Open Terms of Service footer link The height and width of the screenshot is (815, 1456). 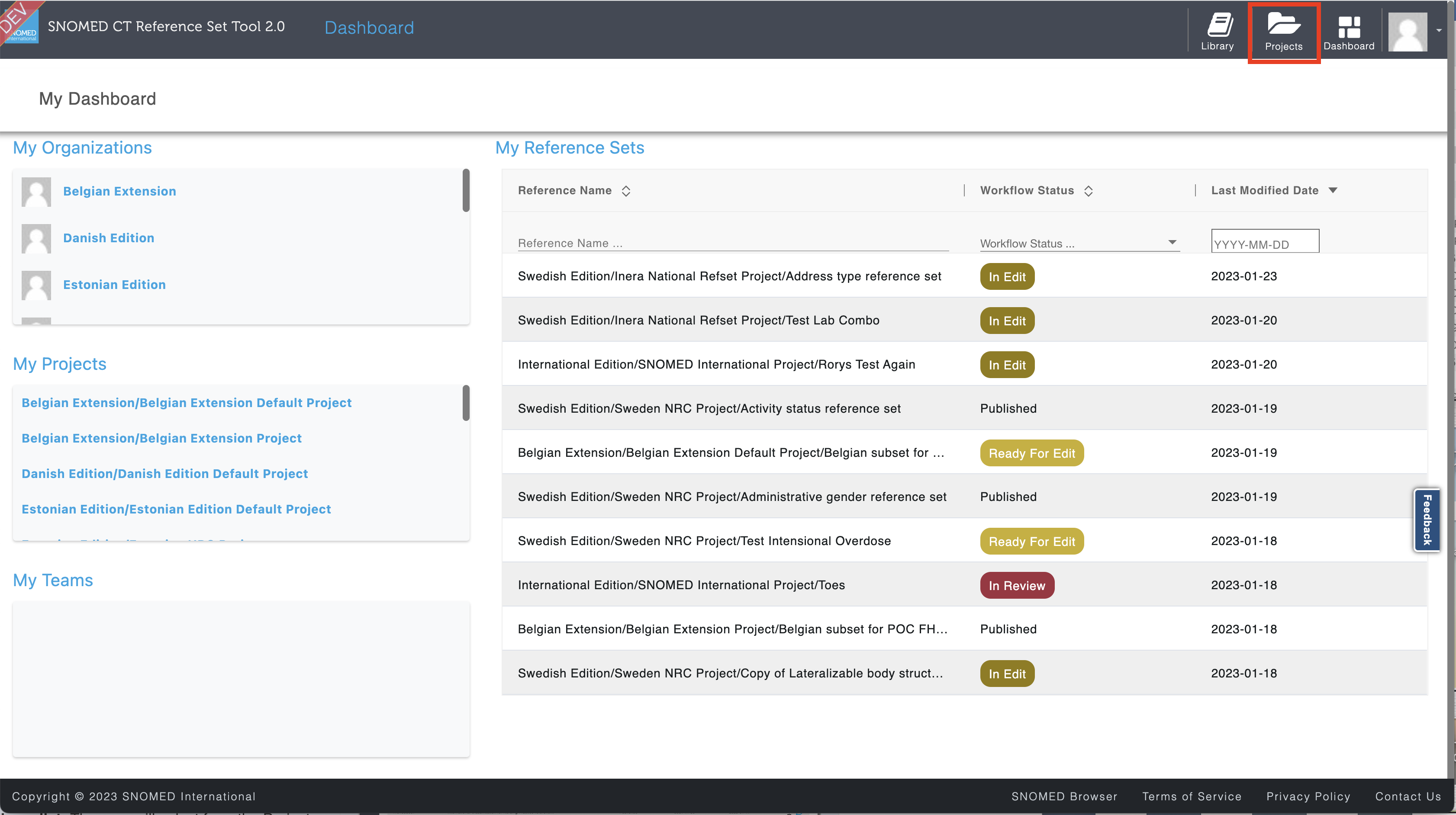[1192, 796]
